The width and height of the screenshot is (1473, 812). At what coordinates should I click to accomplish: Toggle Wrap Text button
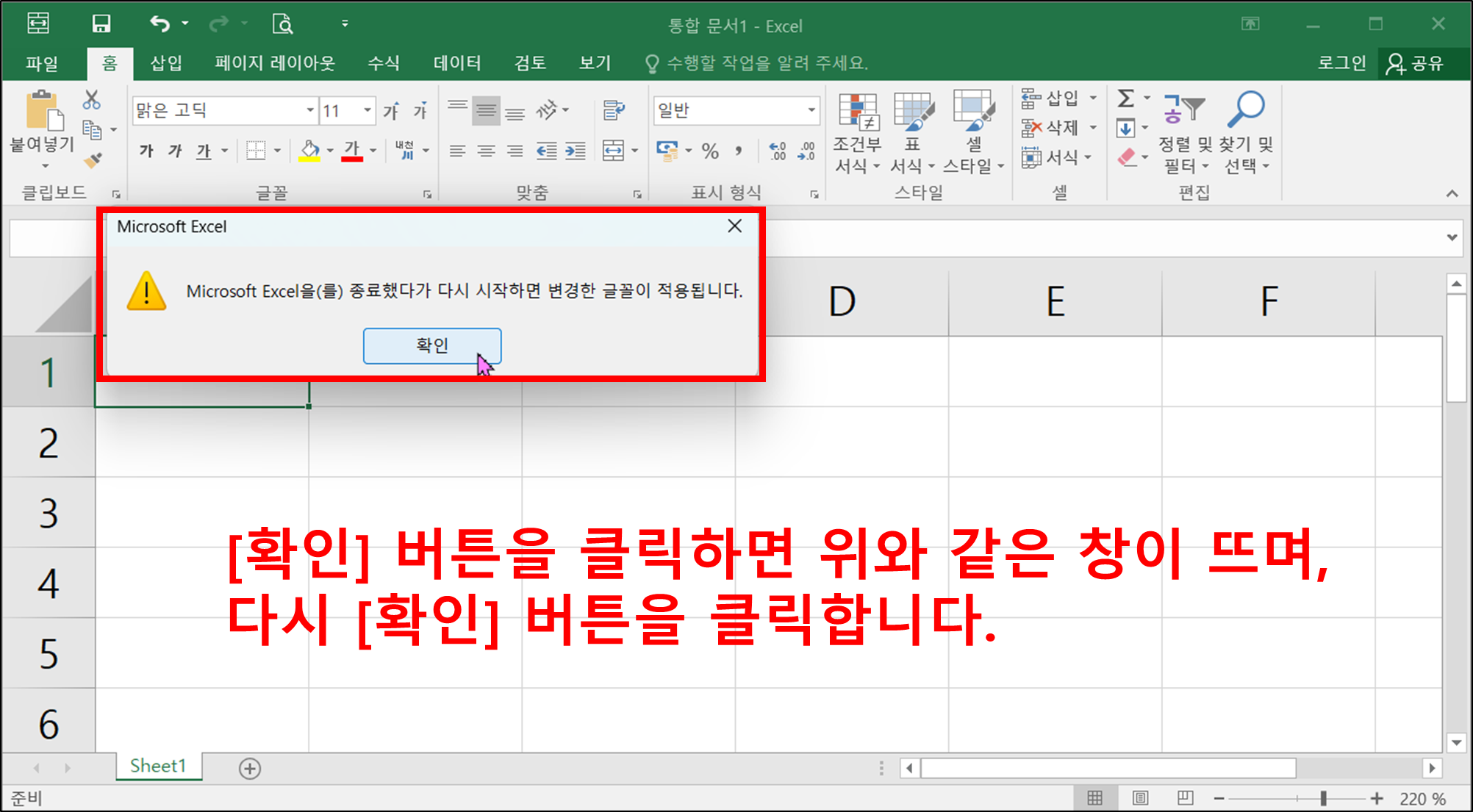(x=613, y=110)
